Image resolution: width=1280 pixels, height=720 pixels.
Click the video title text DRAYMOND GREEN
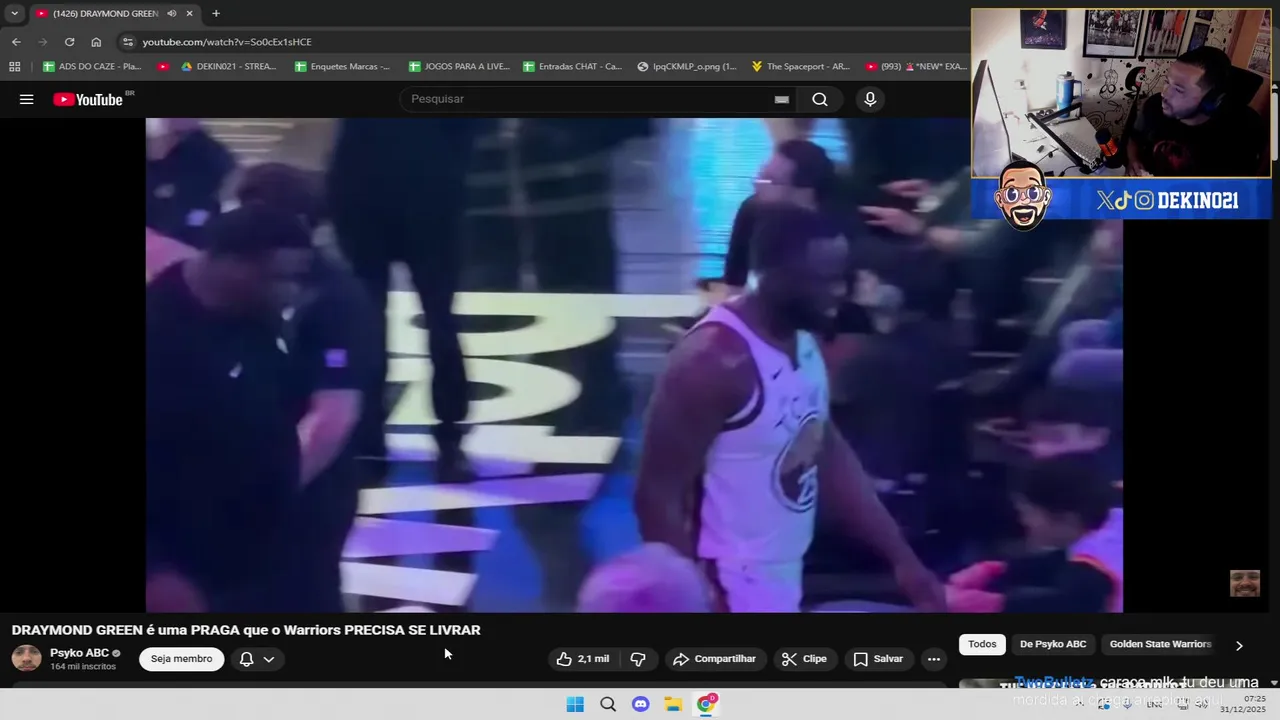[246, 630]
